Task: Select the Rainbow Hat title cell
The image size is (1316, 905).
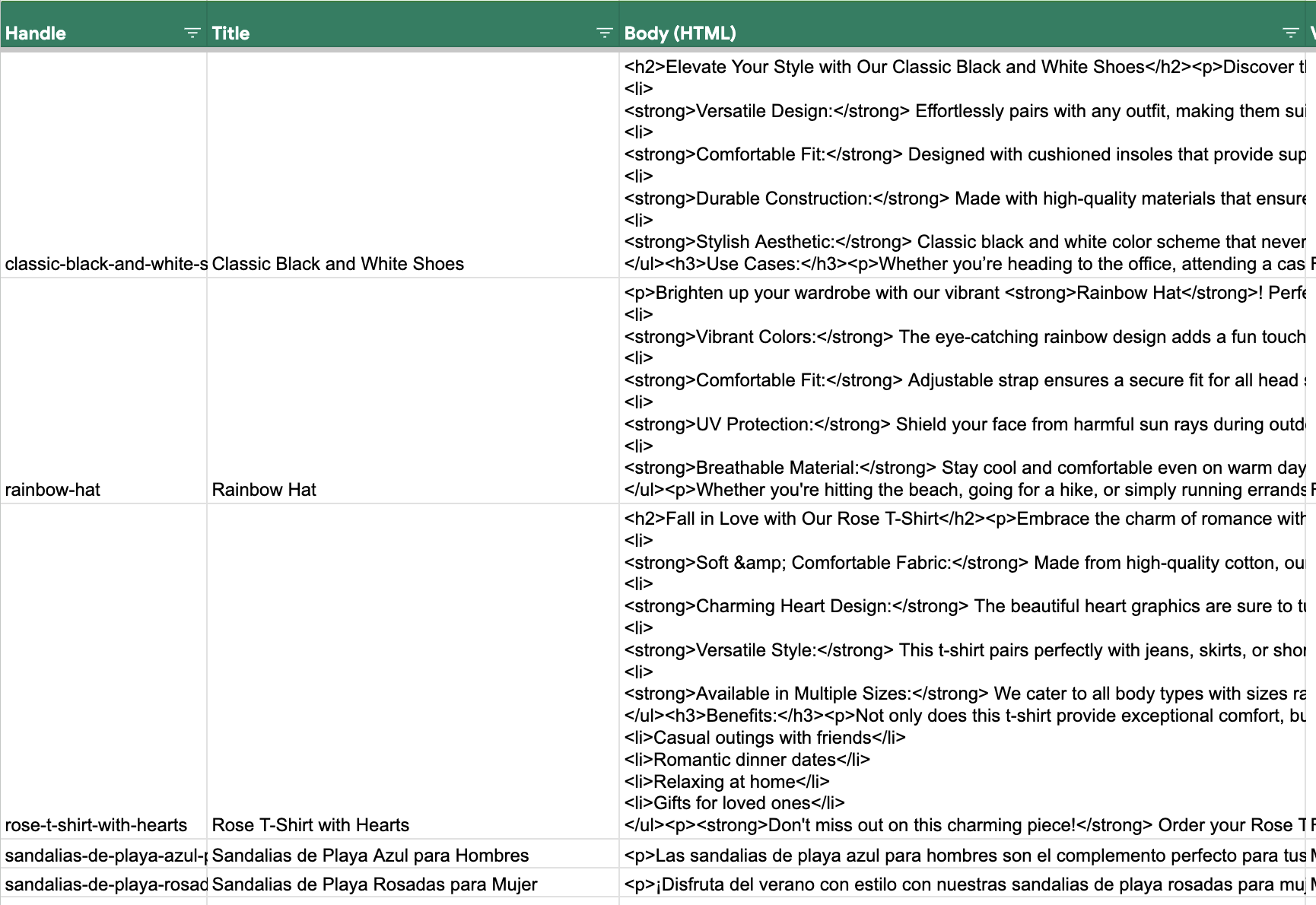Action: (413, 391)
